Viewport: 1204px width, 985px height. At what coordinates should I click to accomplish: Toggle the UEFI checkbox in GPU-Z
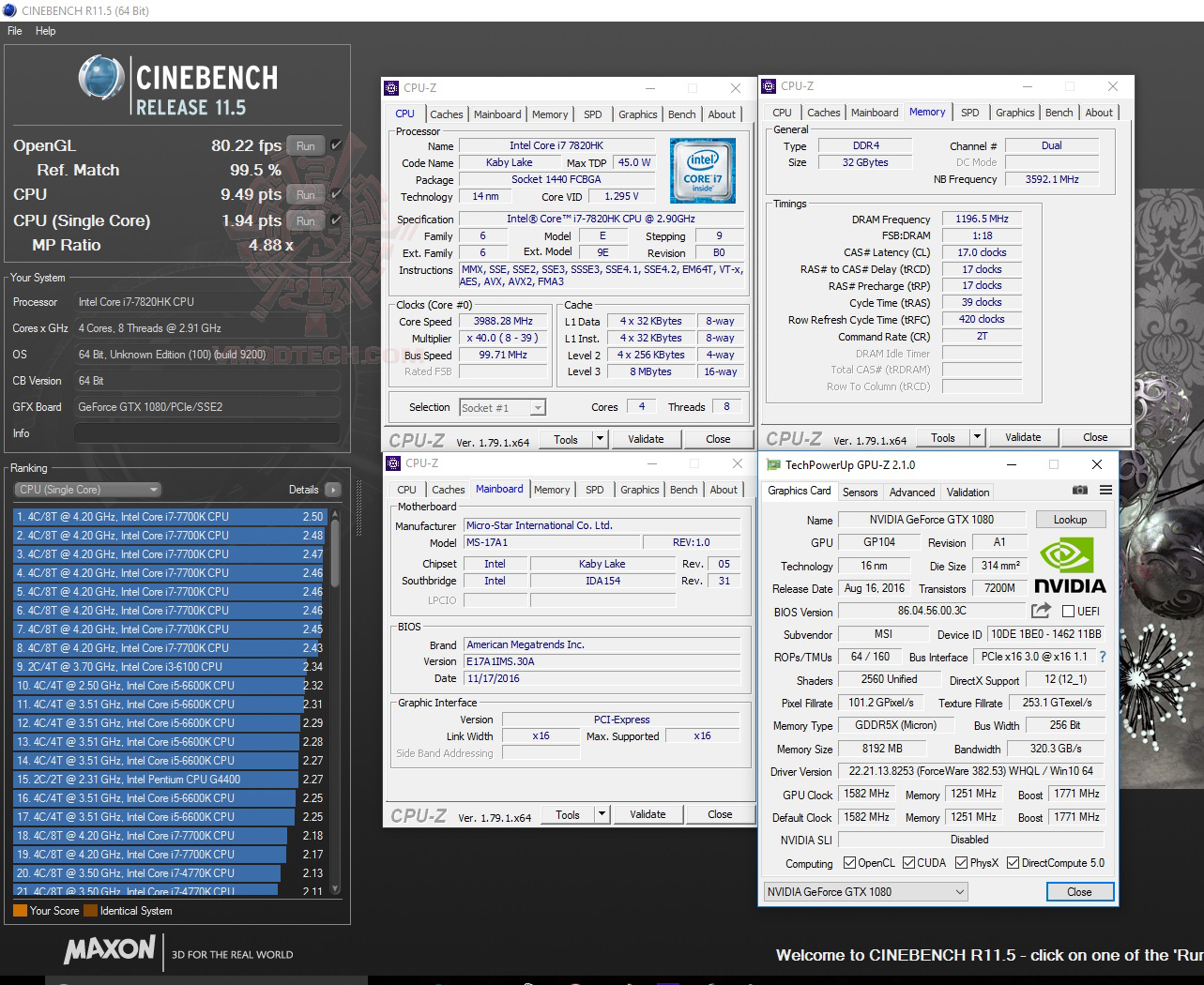pos(1068,612)
